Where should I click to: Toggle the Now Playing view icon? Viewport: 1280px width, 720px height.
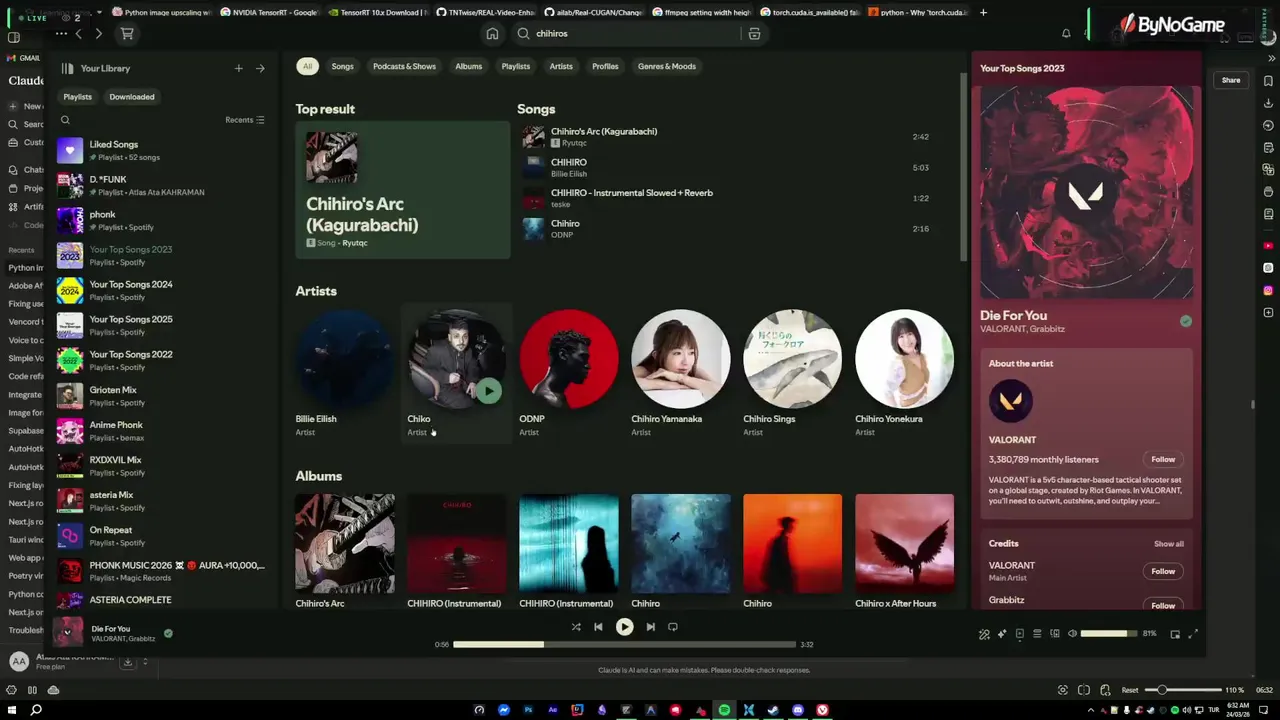(x=1020, y=634)
